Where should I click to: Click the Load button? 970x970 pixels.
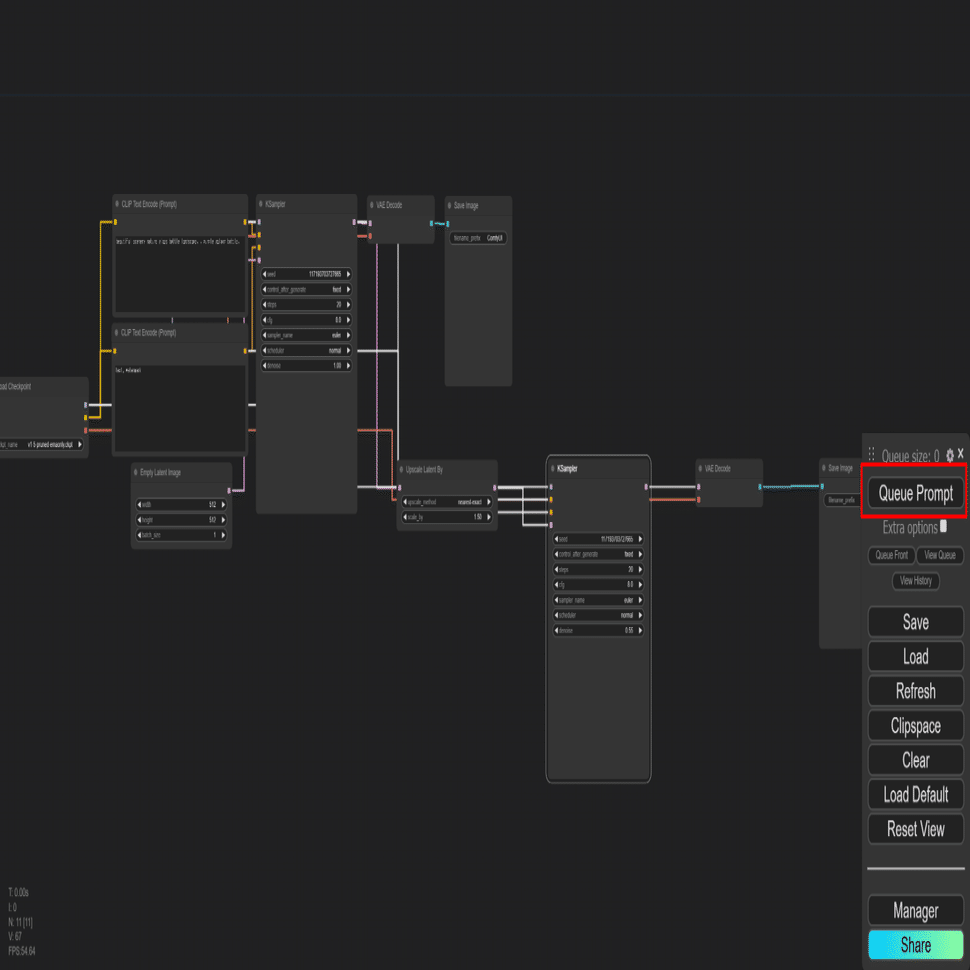coord(916,656)
